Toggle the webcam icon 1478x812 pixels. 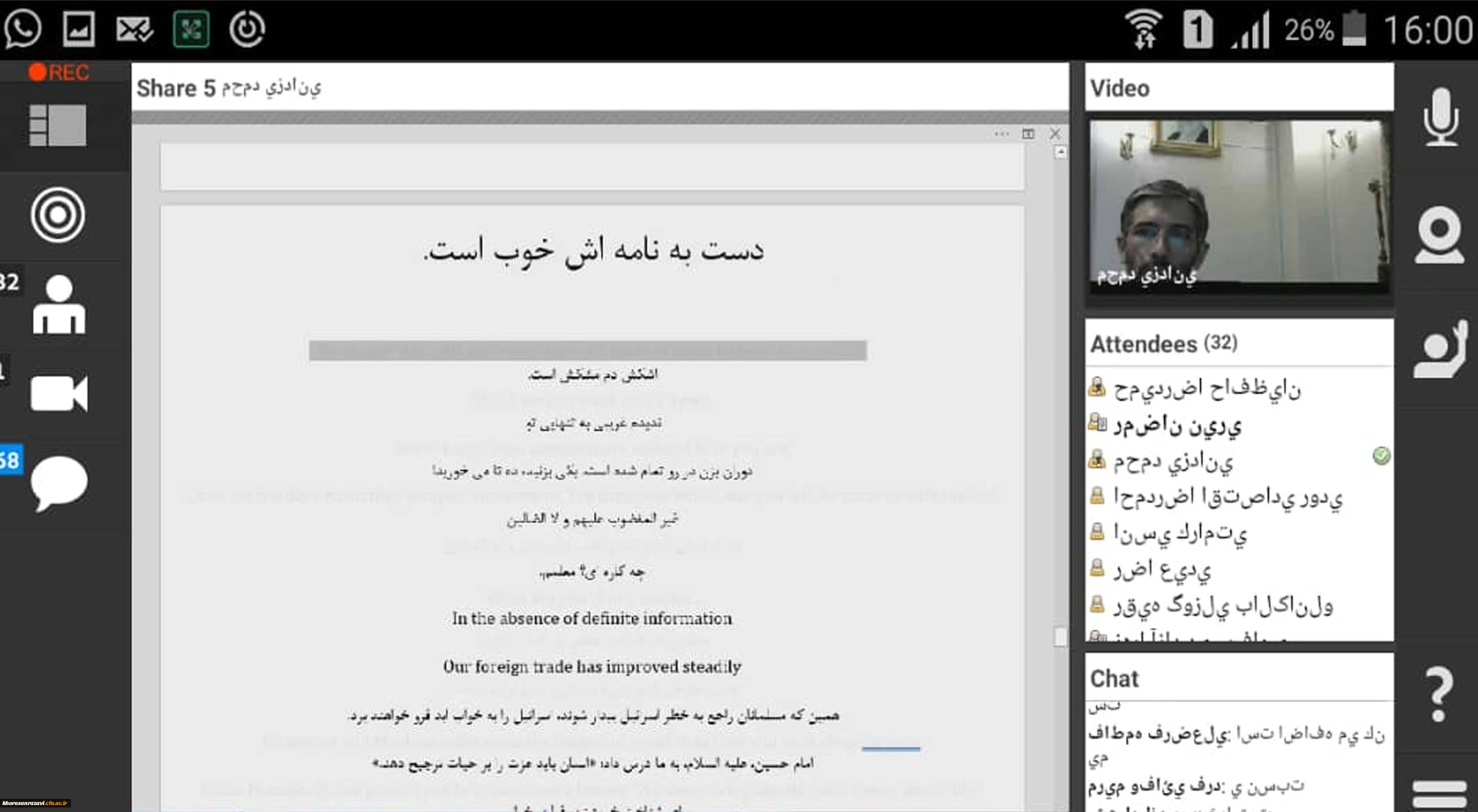tap(1439, 234)
